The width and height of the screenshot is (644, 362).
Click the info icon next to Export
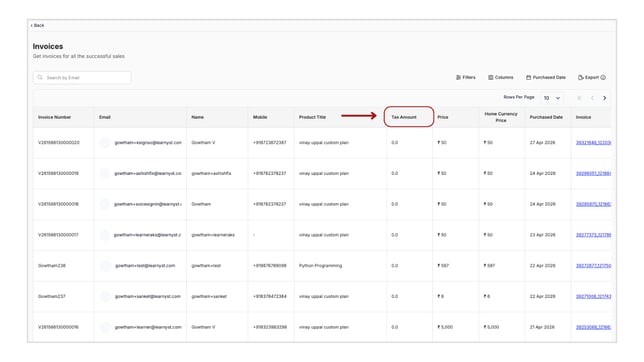(603, 77)
